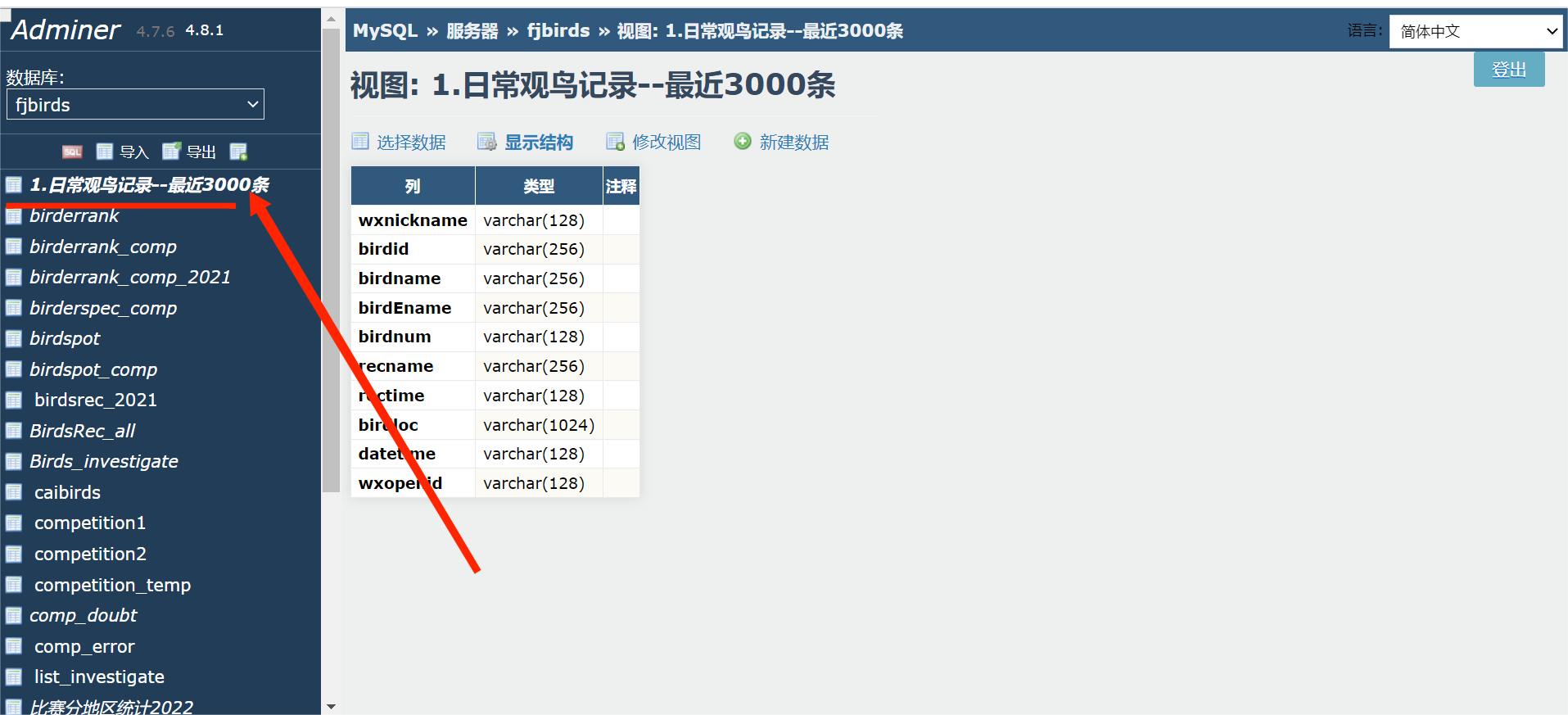
Task: Open the competition1 table in sidebar
Action: pos(90,523)
